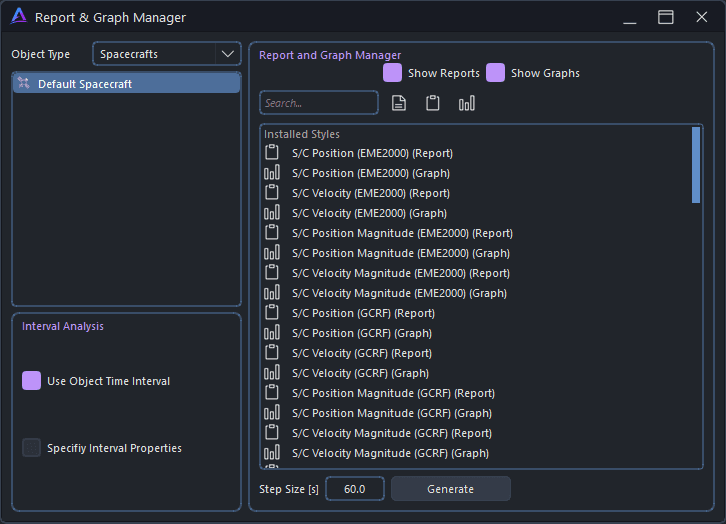Click report icon for S/C Velocity (GCRF) (Report)
Viewport: 726px width, 524px height.
tap(272, 352)
